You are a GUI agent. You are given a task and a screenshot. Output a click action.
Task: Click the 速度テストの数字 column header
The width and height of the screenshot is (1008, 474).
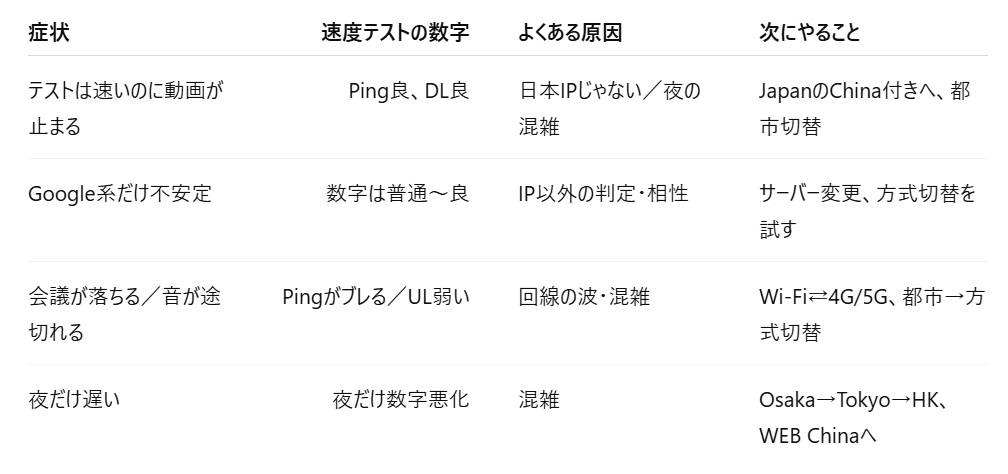[x=395, y=32]
